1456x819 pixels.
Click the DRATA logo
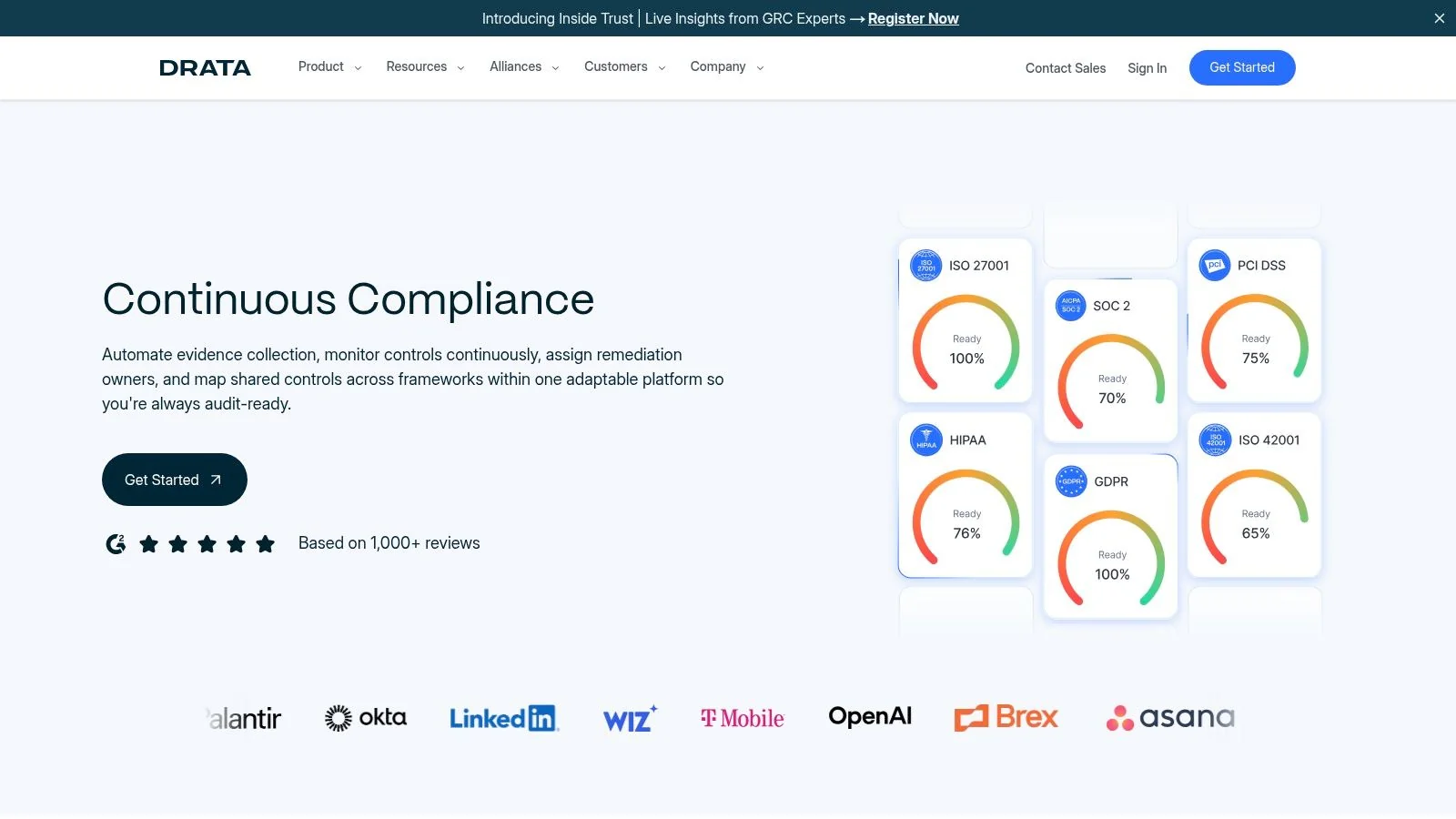tap(205, 67)
